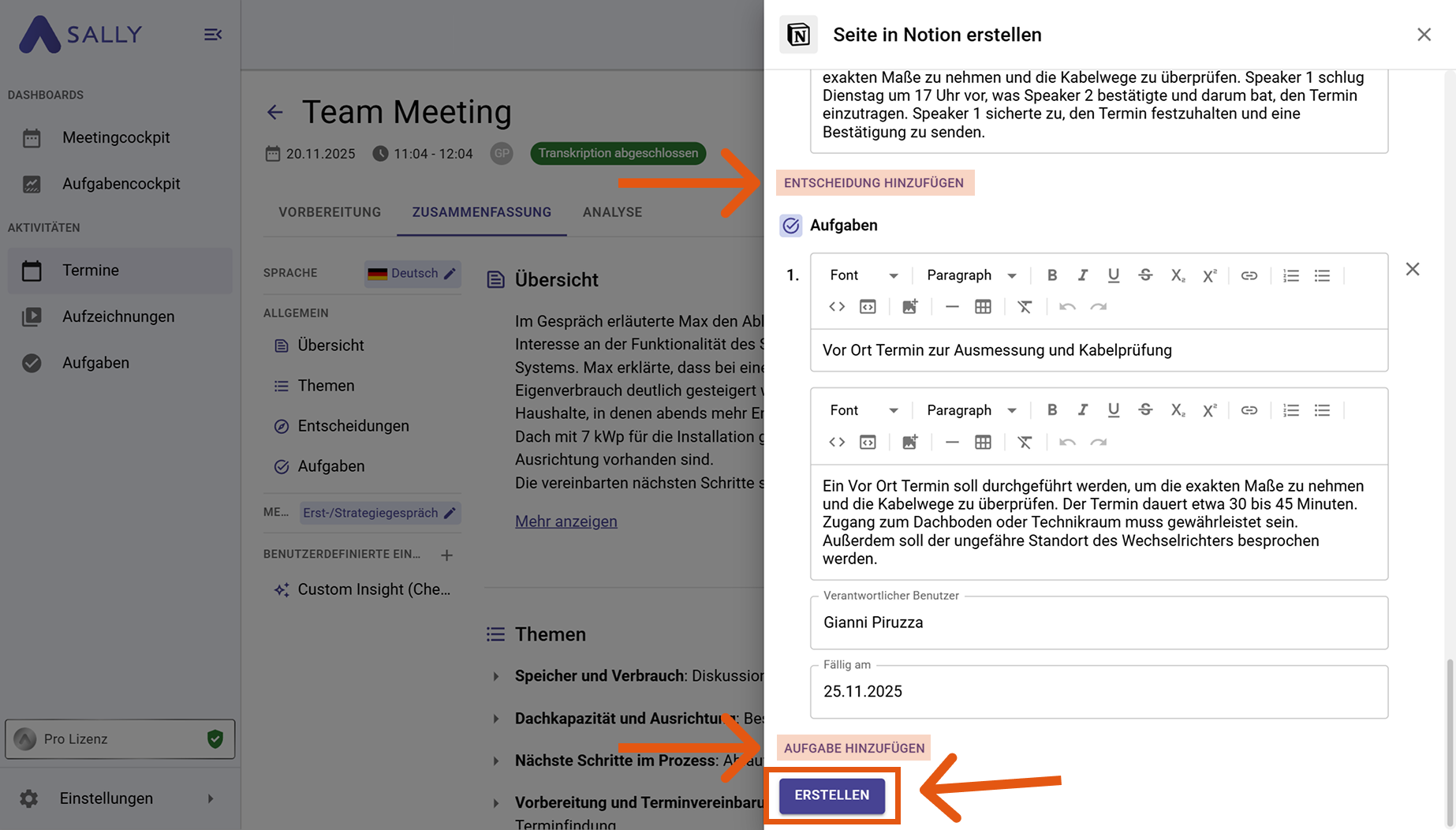Open the Font dropdown in the title editor

coord(864,275)
